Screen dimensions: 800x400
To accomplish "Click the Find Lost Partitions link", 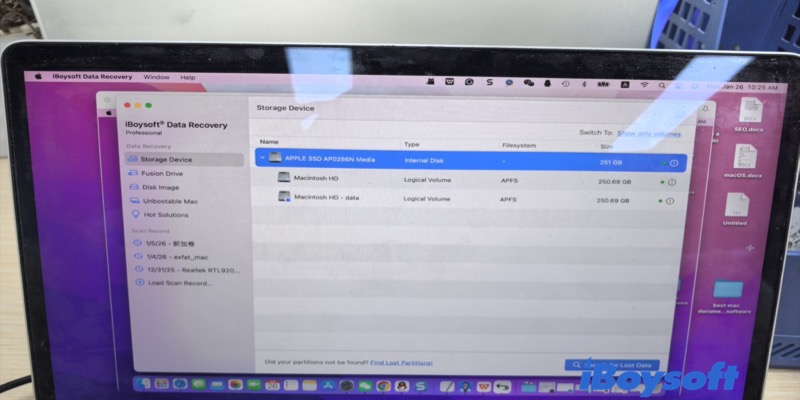I will (401, 363).
